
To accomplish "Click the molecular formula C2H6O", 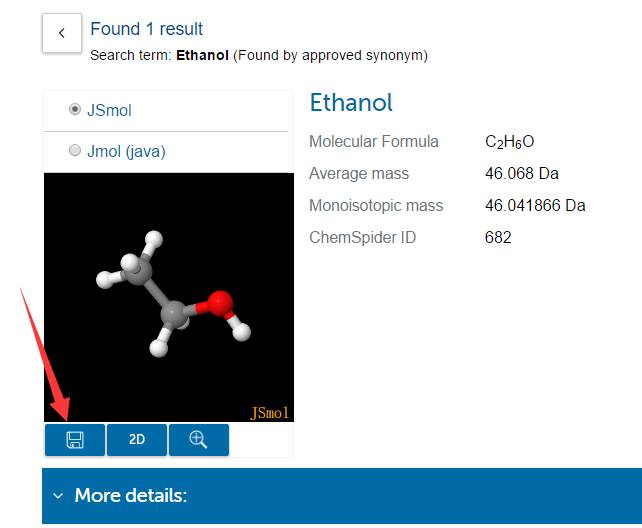I will tap(510, 142).
